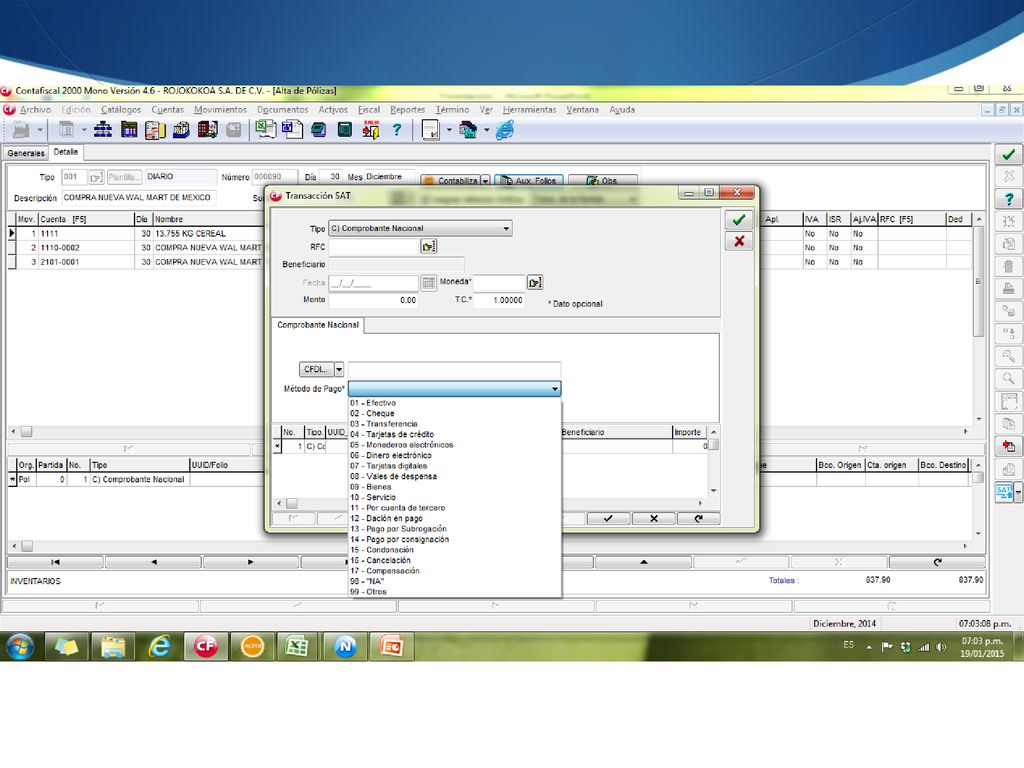
Task: Click the red arrow document sidebar icon
Action: click(1009, 446)
